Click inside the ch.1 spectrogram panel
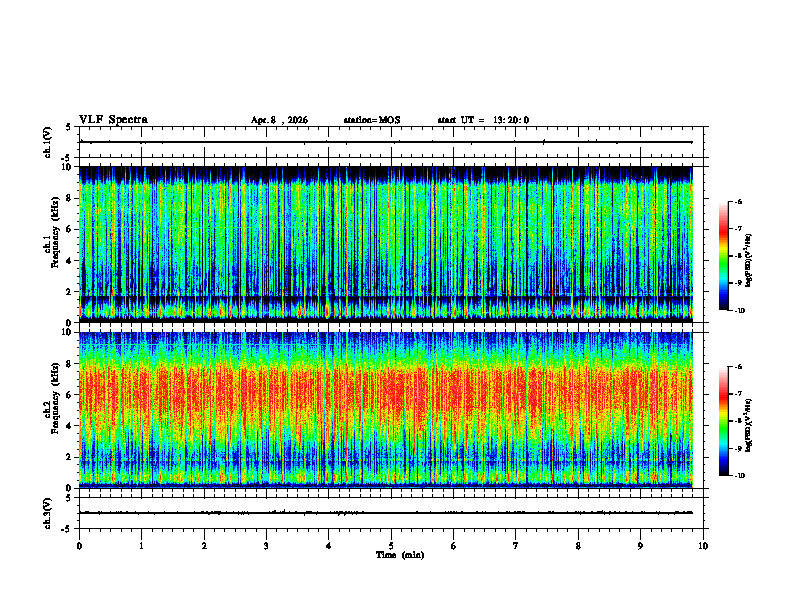 [386, 244]
